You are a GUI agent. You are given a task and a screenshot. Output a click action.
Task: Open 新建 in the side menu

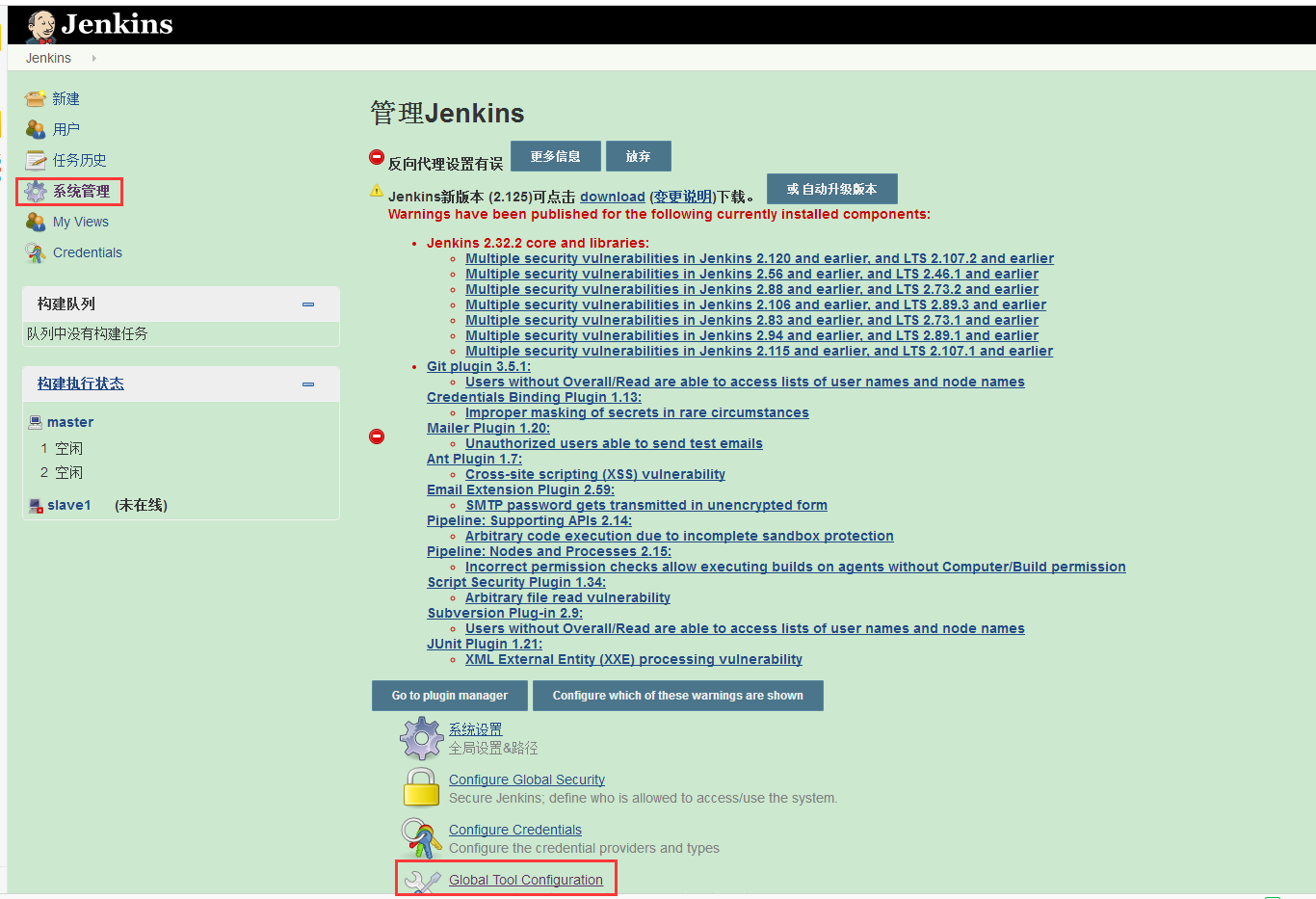coord(66,98)
